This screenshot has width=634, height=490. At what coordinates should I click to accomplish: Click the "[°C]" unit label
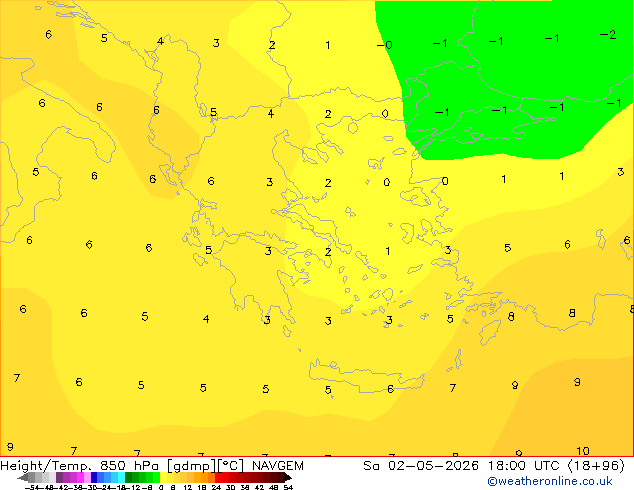click(x=230, y=466)
